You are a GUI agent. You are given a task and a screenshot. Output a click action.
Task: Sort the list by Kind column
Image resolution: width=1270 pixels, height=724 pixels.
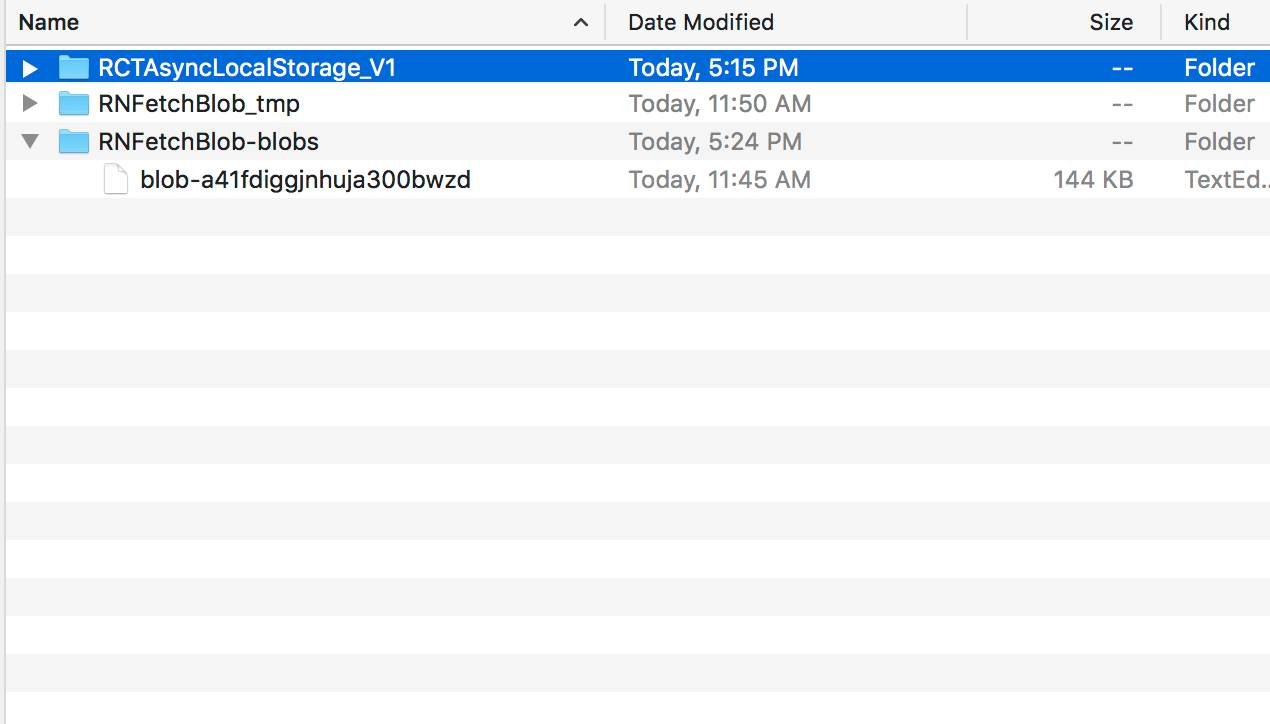coord(1207,22)
